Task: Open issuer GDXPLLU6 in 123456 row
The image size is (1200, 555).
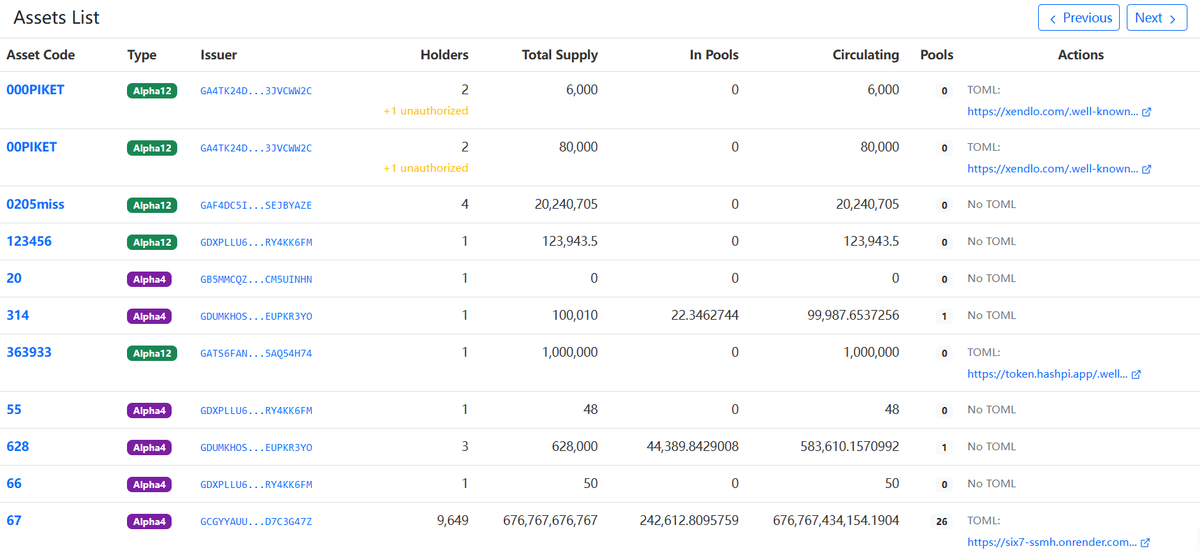Action: 256,242
